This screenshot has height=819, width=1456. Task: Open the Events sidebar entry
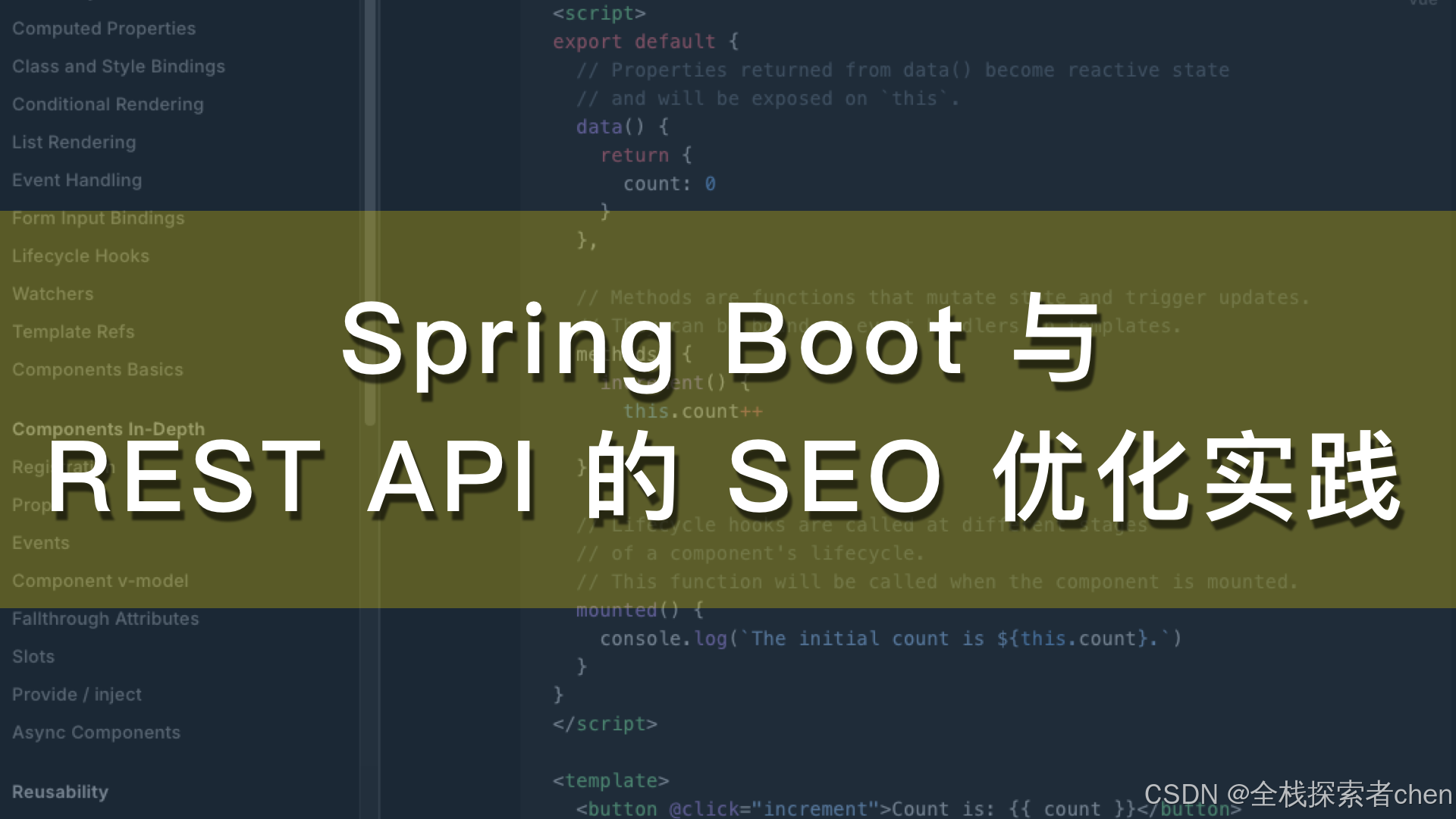pos(41,543)
